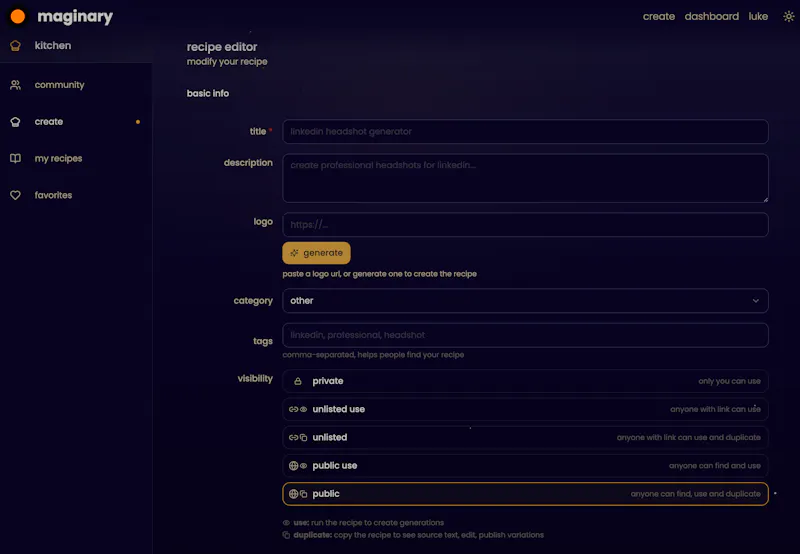Image resolution: width=800 pixels, height=554 pixels.
Task: Click the 'modify your recipe' subtitle
Action: [227, 62]
